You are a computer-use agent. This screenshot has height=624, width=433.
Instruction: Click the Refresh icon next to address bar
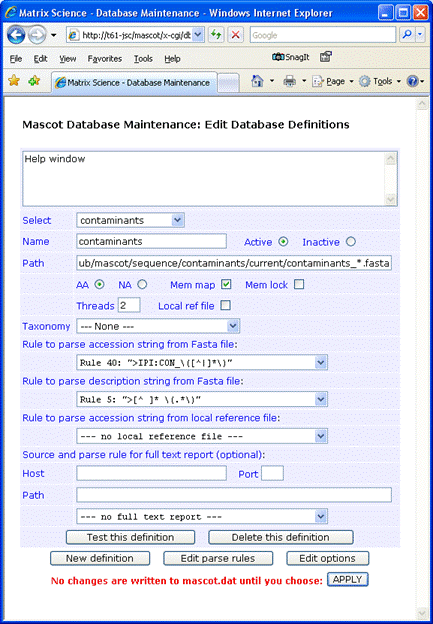pyautogui.click(x=216, y=35)
